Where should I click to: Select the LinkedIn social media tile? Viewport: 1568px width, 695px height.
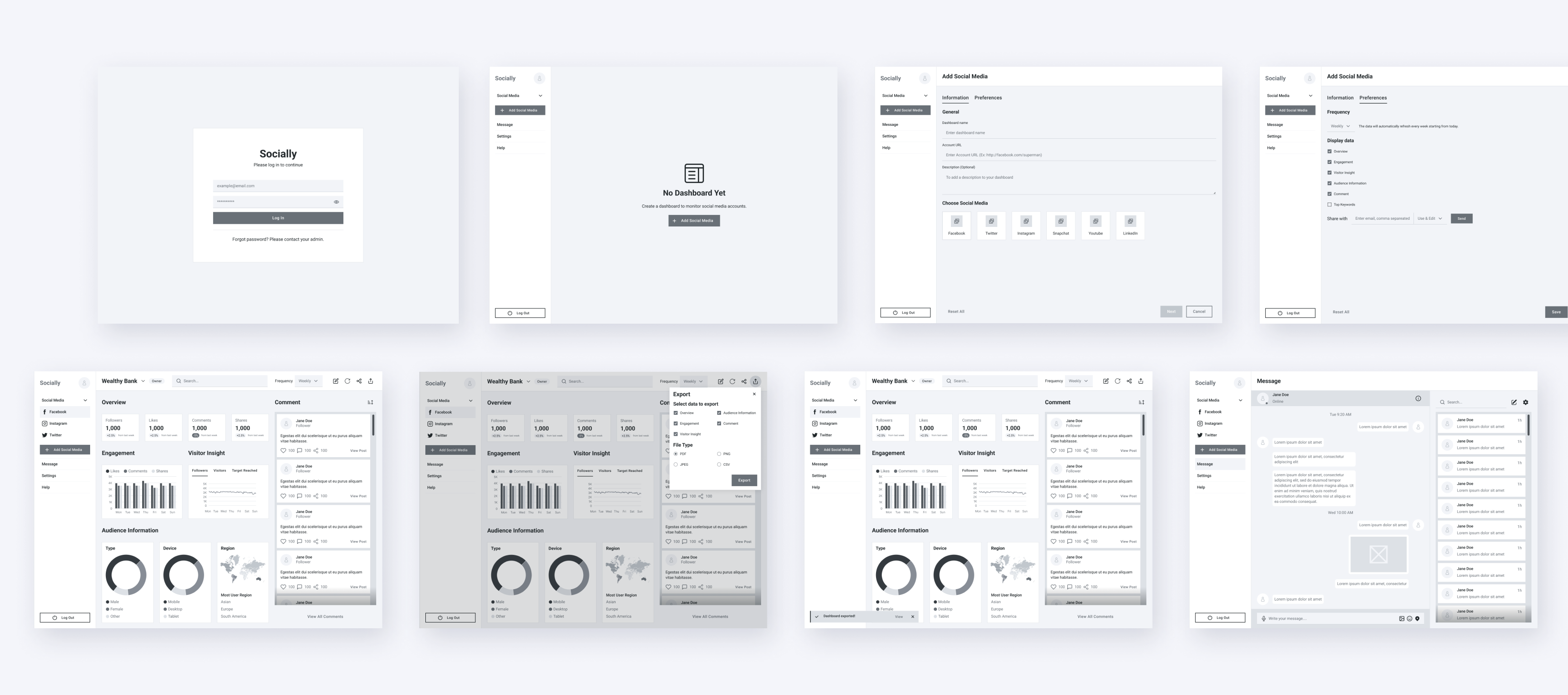coord(1130,225)
